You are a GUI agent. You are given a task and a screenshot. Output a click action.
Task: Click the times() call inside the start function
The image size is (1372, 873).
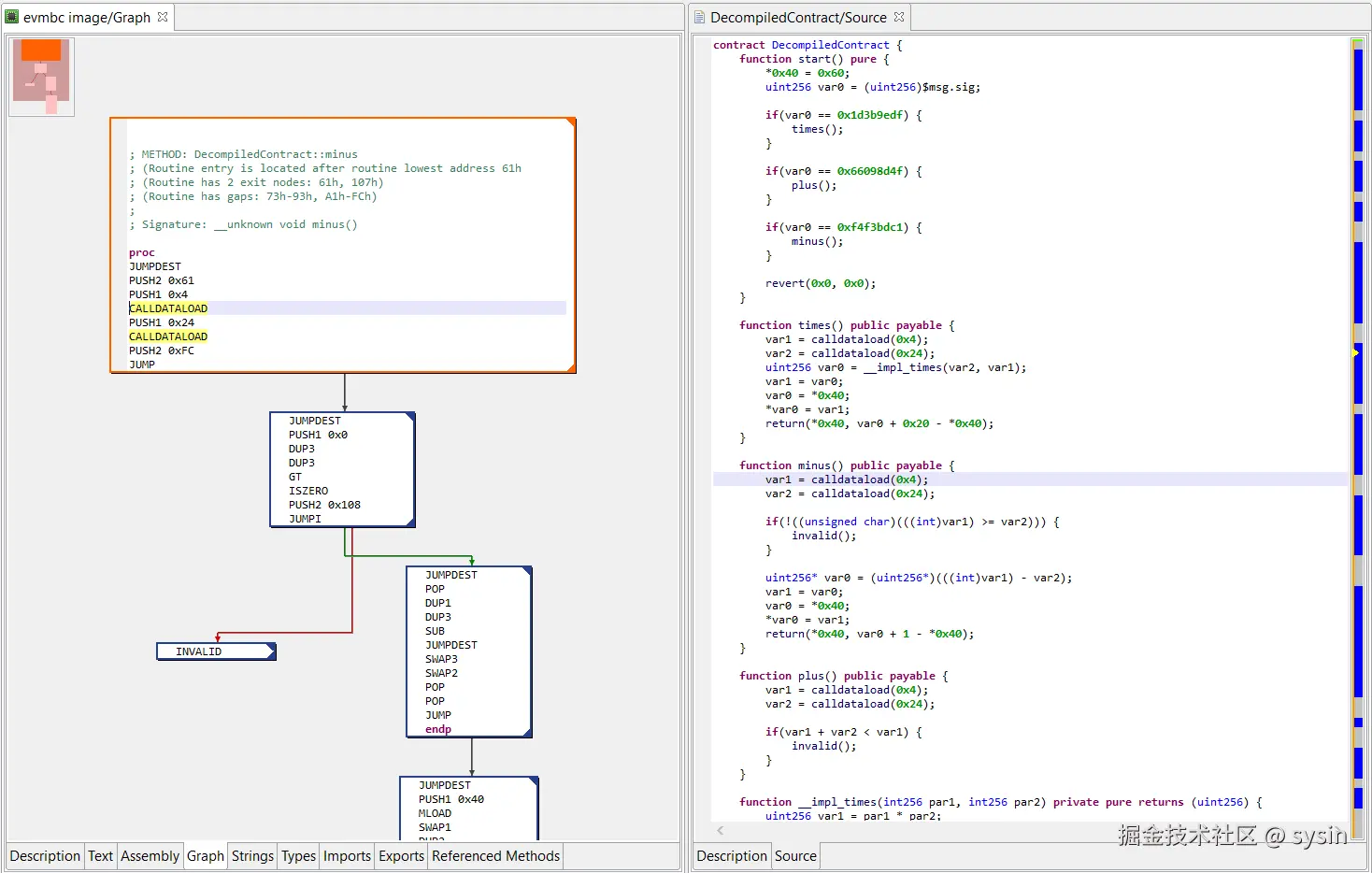807,129
